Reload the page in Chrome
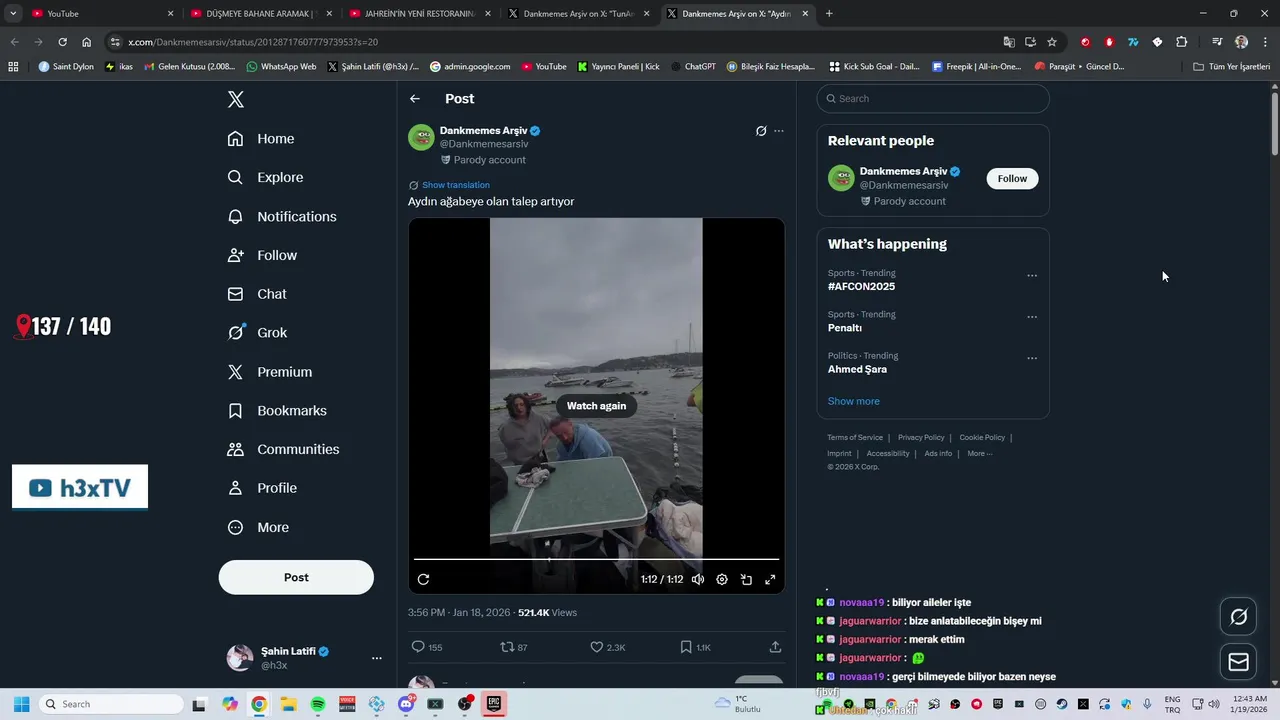Screen dimensions: 1280x720 (x=62, y=42)
